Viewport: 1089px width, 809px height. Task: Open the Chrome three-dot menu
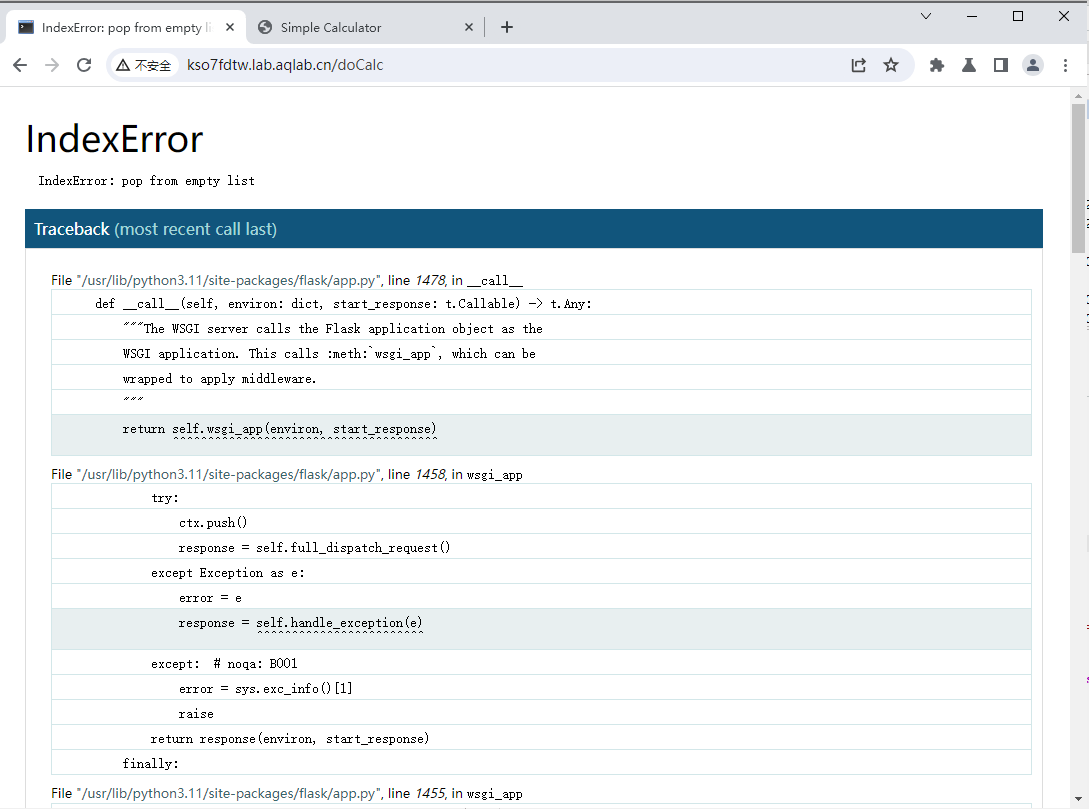click(x=1065, y=65)
